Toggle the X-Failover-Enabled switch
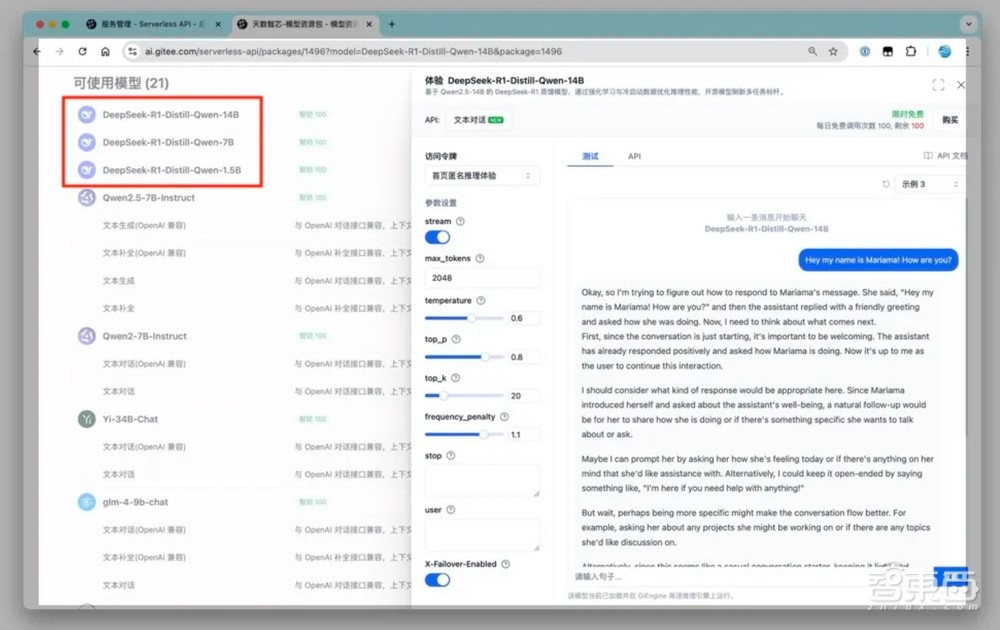Screen dimensions: 1000x630 [437, 580]
